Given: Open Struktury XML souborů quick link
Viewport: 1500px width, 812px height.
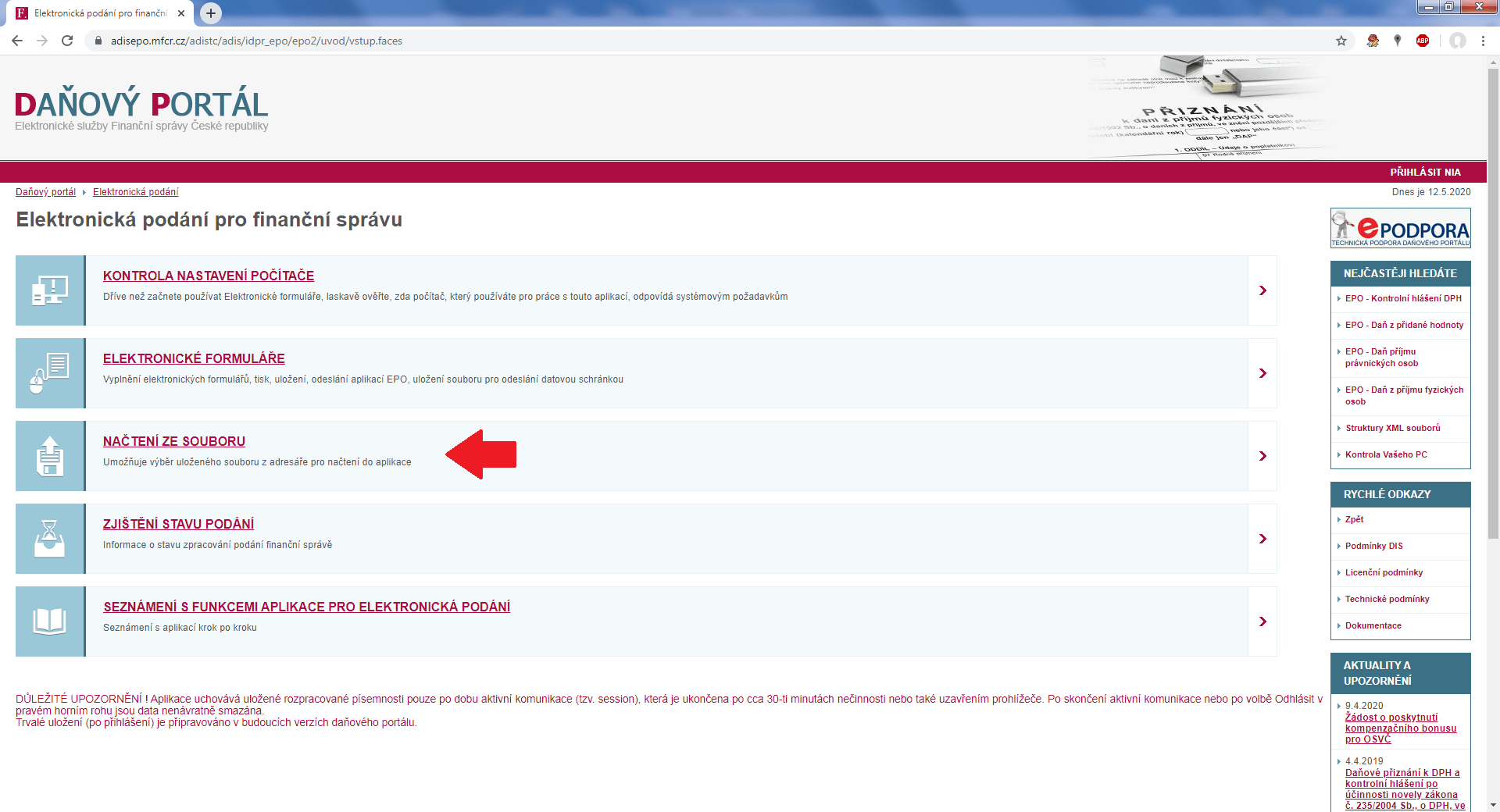Looking at the screenshot, I should (x=1393, y=428).
